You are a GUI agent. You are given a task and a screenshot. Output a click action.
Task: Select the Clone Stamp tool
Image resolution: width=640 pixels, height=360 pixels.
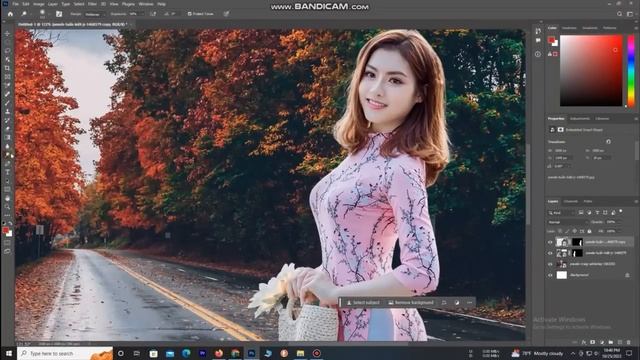tap(7, 111)
